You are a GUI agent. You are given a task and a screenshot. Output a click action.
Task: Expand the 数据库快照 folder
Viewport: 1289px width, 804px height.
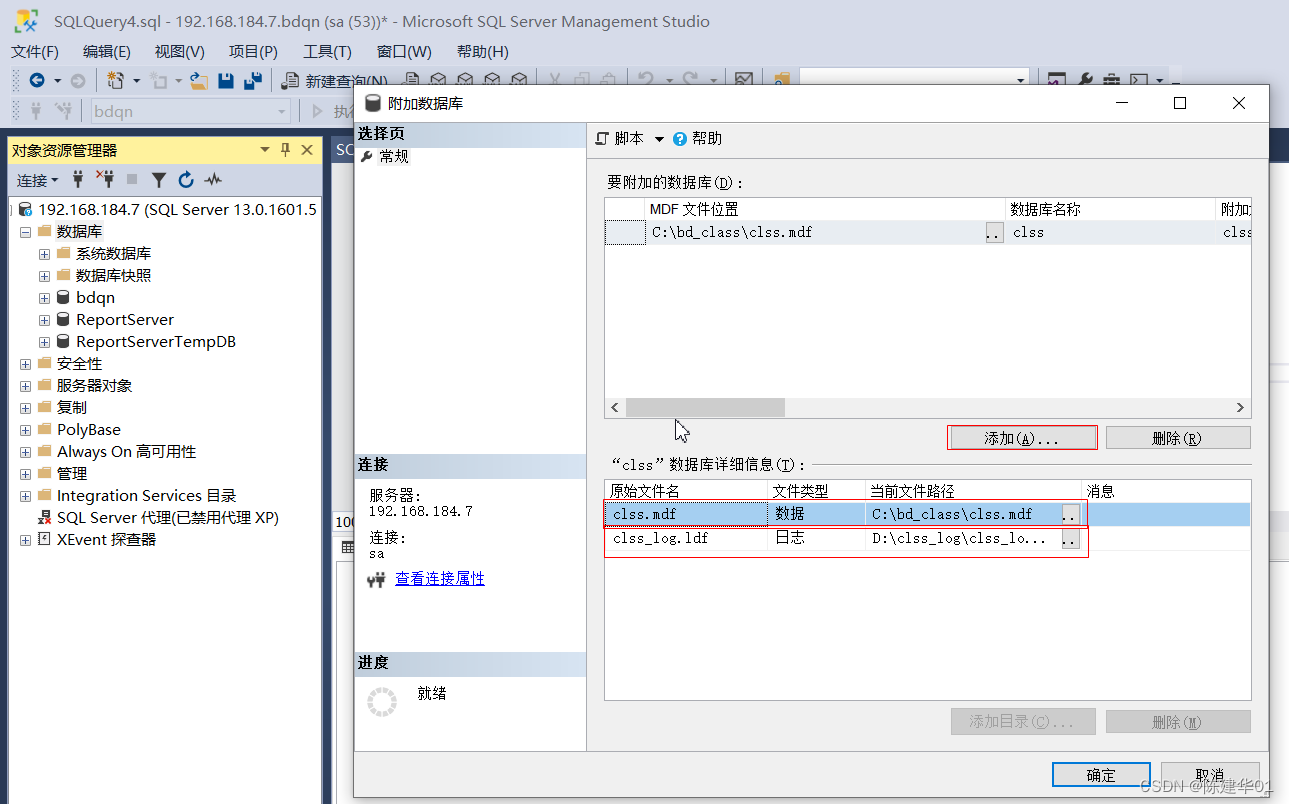tap(44, 276)
